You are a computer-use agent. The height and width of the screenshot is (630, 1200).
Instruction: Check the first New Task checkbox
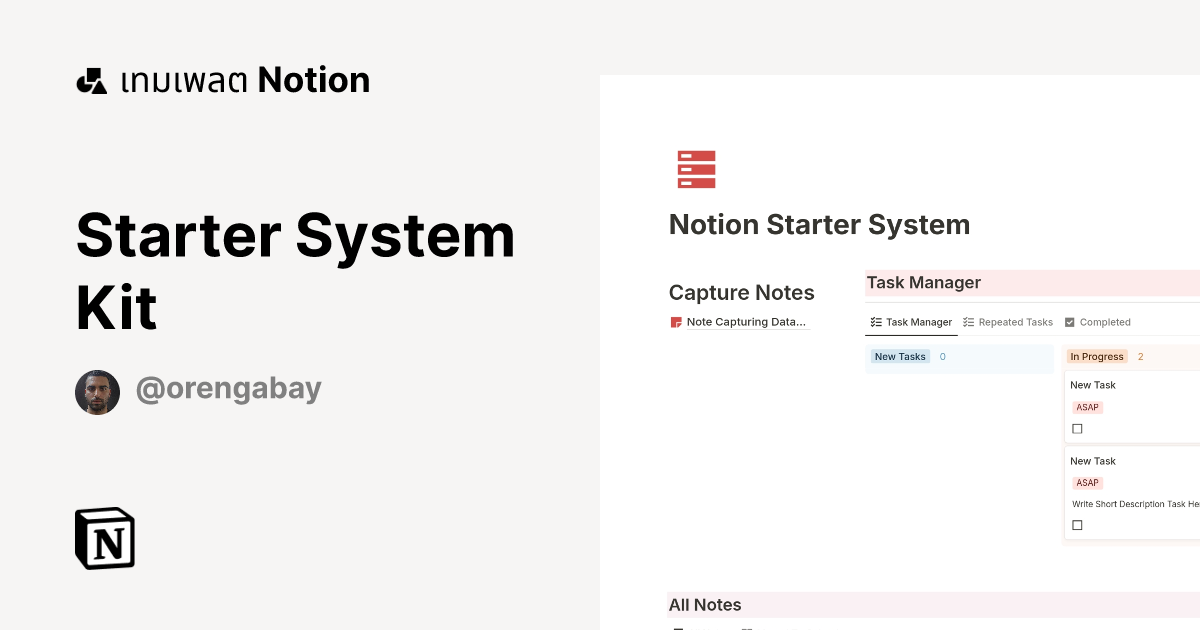click(1077, 428)
